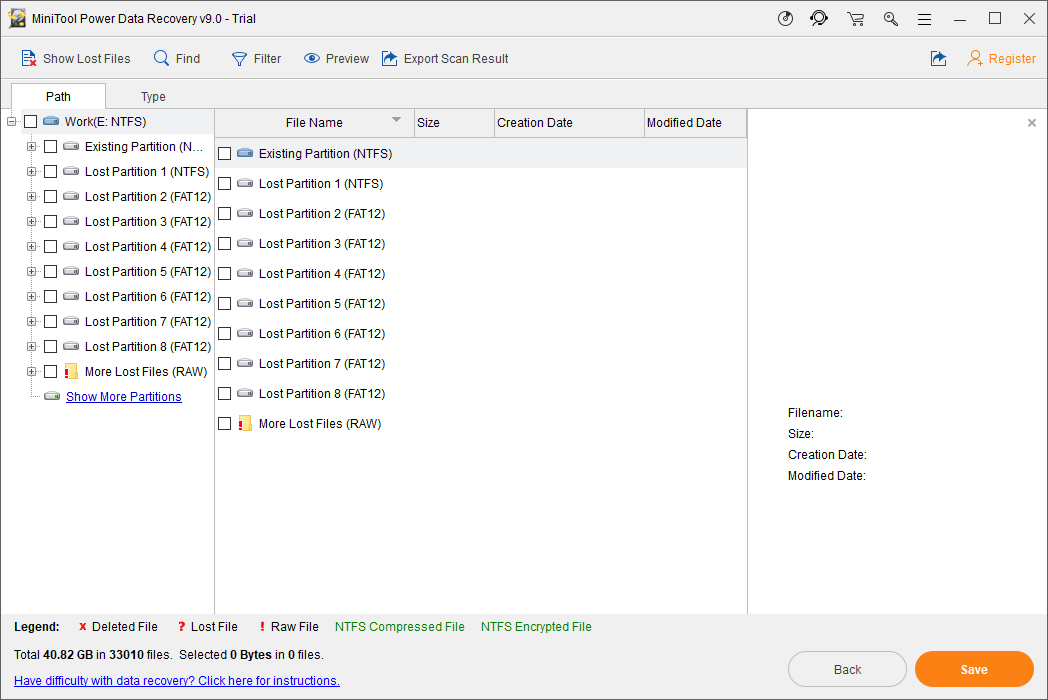
Task: Click the share arrow icon beside Register
Action: pyautogui.click(x=938, y=59)
